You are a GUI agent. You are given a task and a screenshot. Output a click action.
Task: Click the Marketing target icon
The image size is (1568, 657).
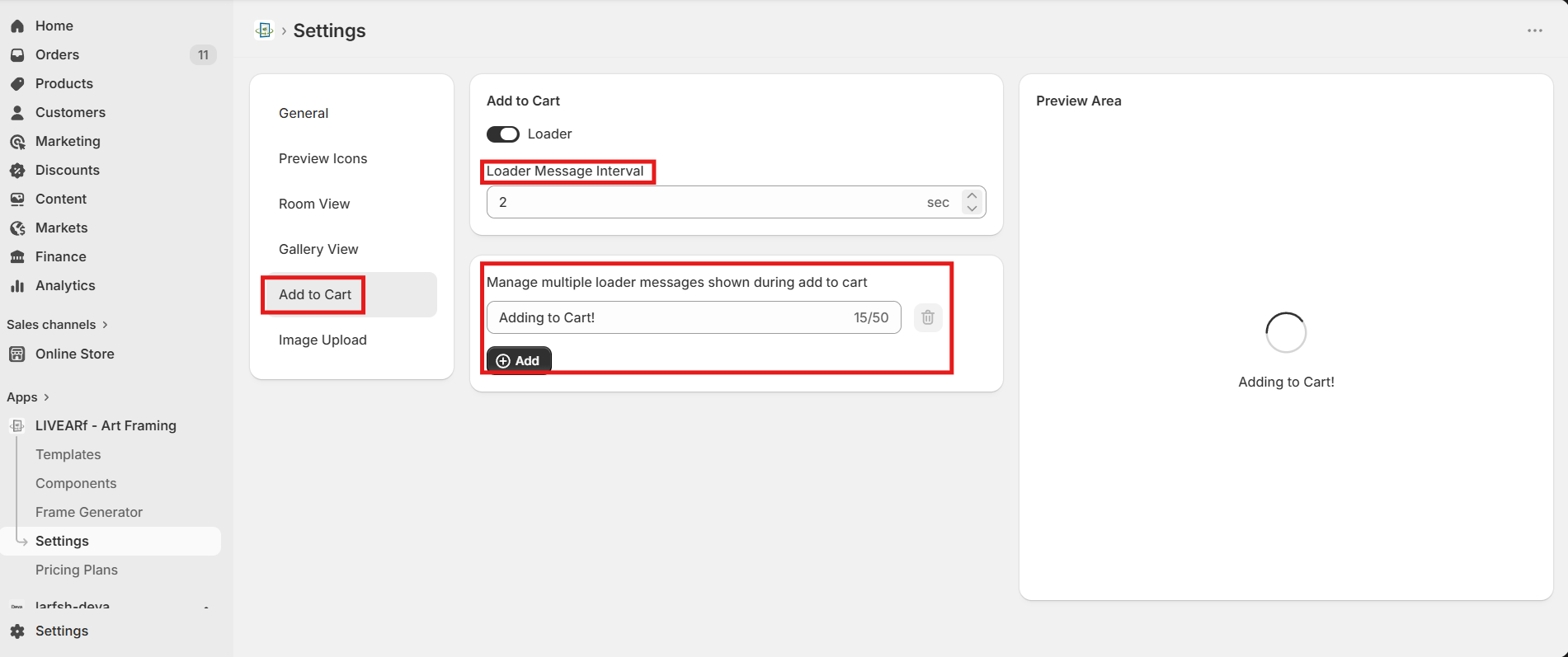tap(17, 142)
